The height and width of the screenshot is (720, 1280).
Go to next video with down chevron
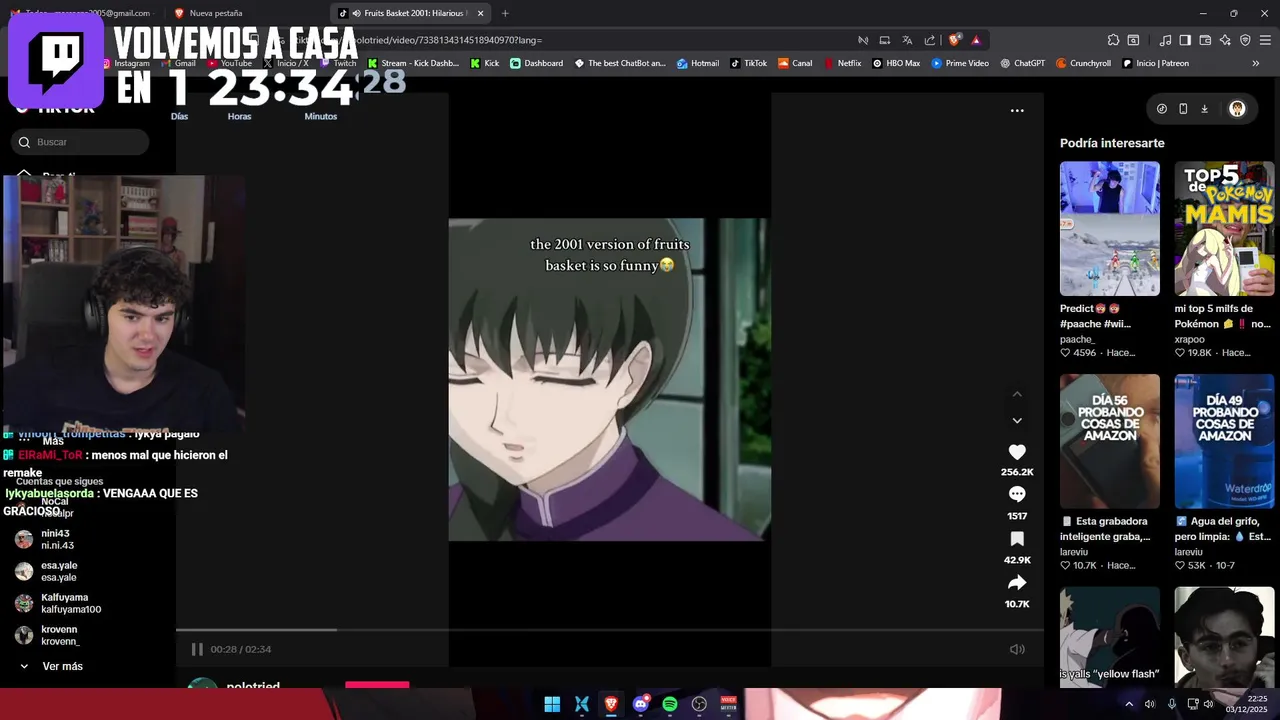[1017, 421]
